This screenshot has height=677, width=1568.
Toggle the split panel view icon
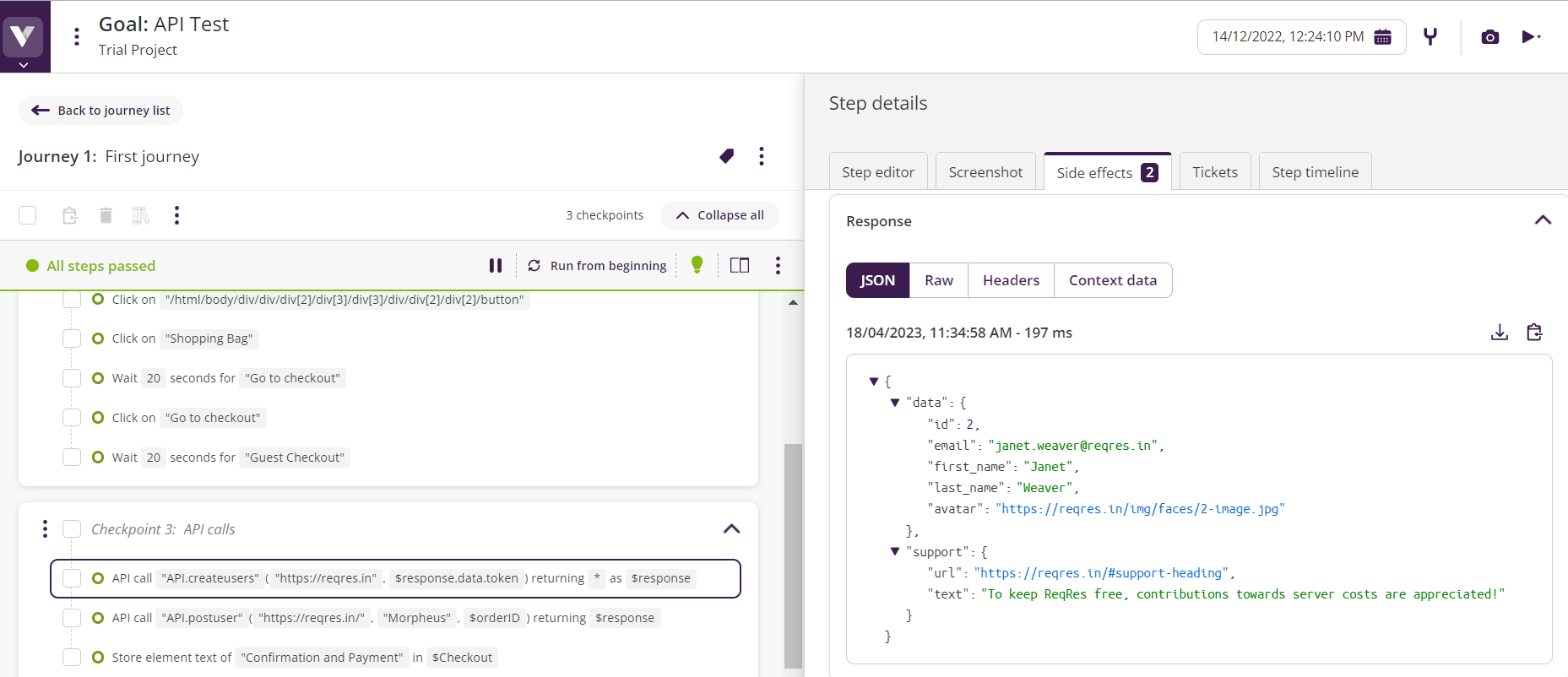tap(739, 266)
